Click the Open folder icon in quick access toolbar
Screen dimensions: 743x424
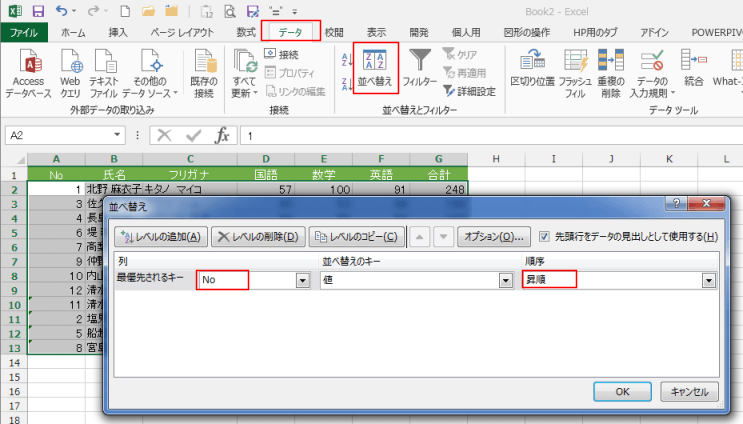point(148,11)
